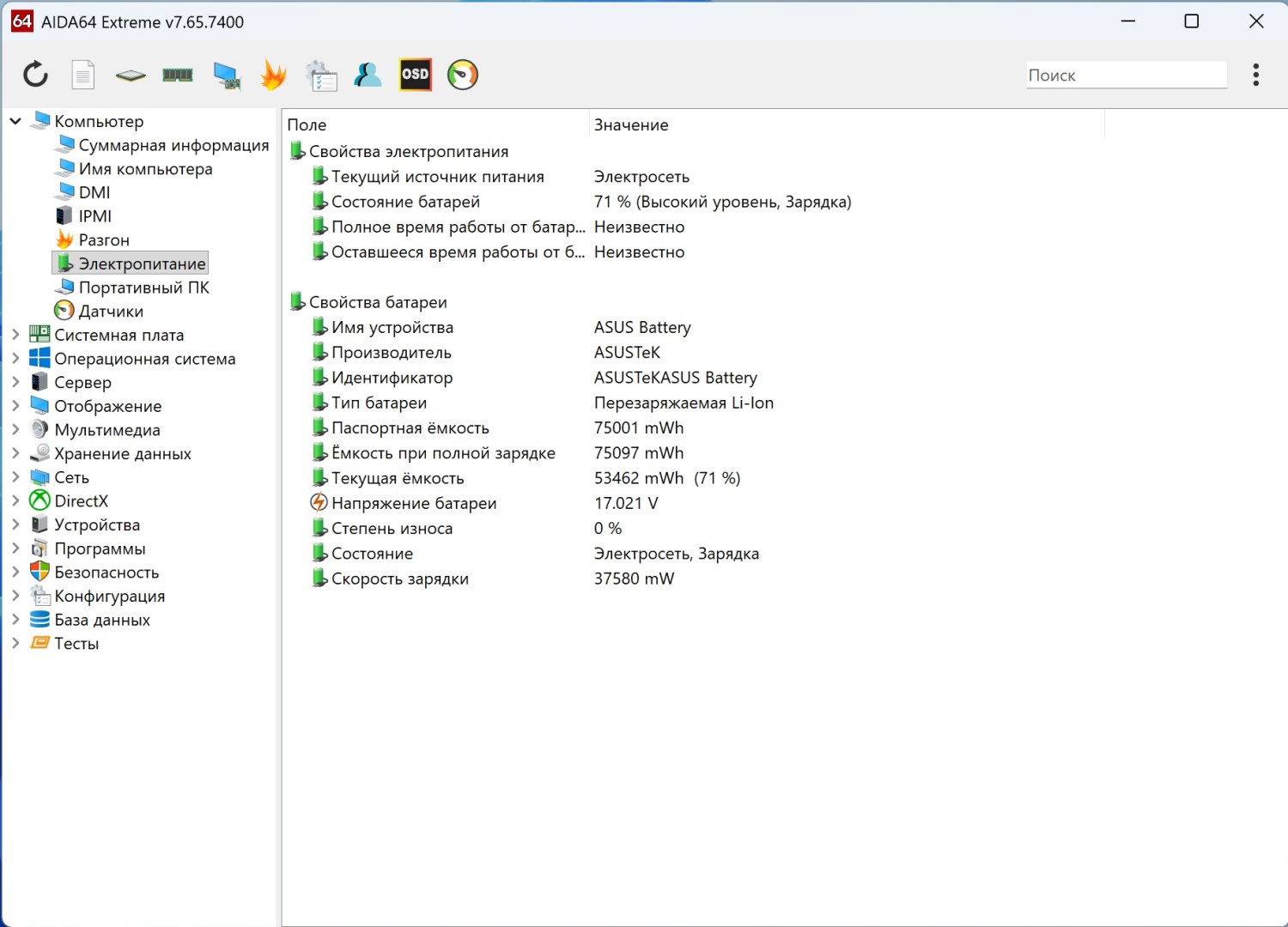
Task: Select the Напряжение батареи row
Action: tap(414, 504)
